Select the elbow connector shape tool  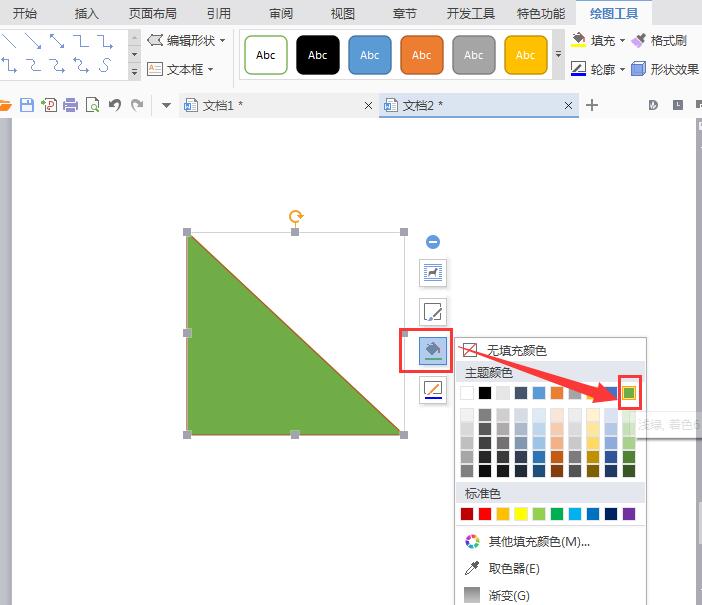point(81,41)
